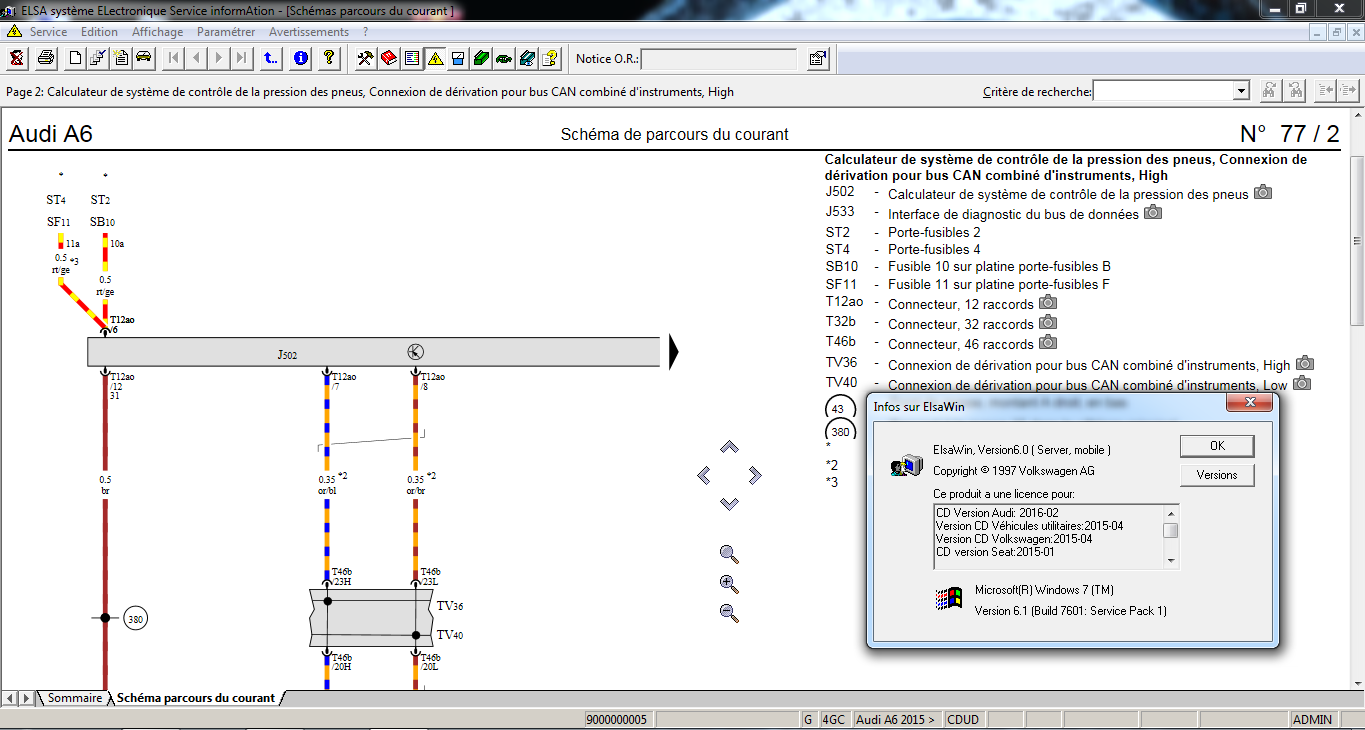
Task: Switch to the Sommaire tab
Action: pos(74,698)
